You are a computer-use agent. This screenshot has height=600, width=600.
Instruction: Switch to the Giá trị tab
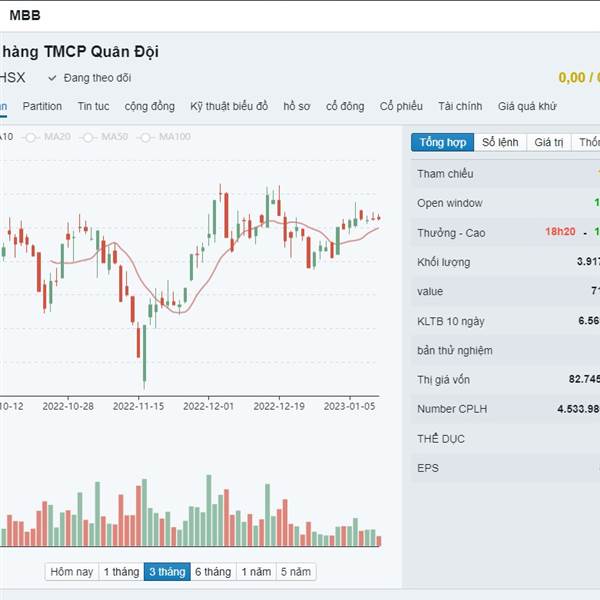[549, 142]
